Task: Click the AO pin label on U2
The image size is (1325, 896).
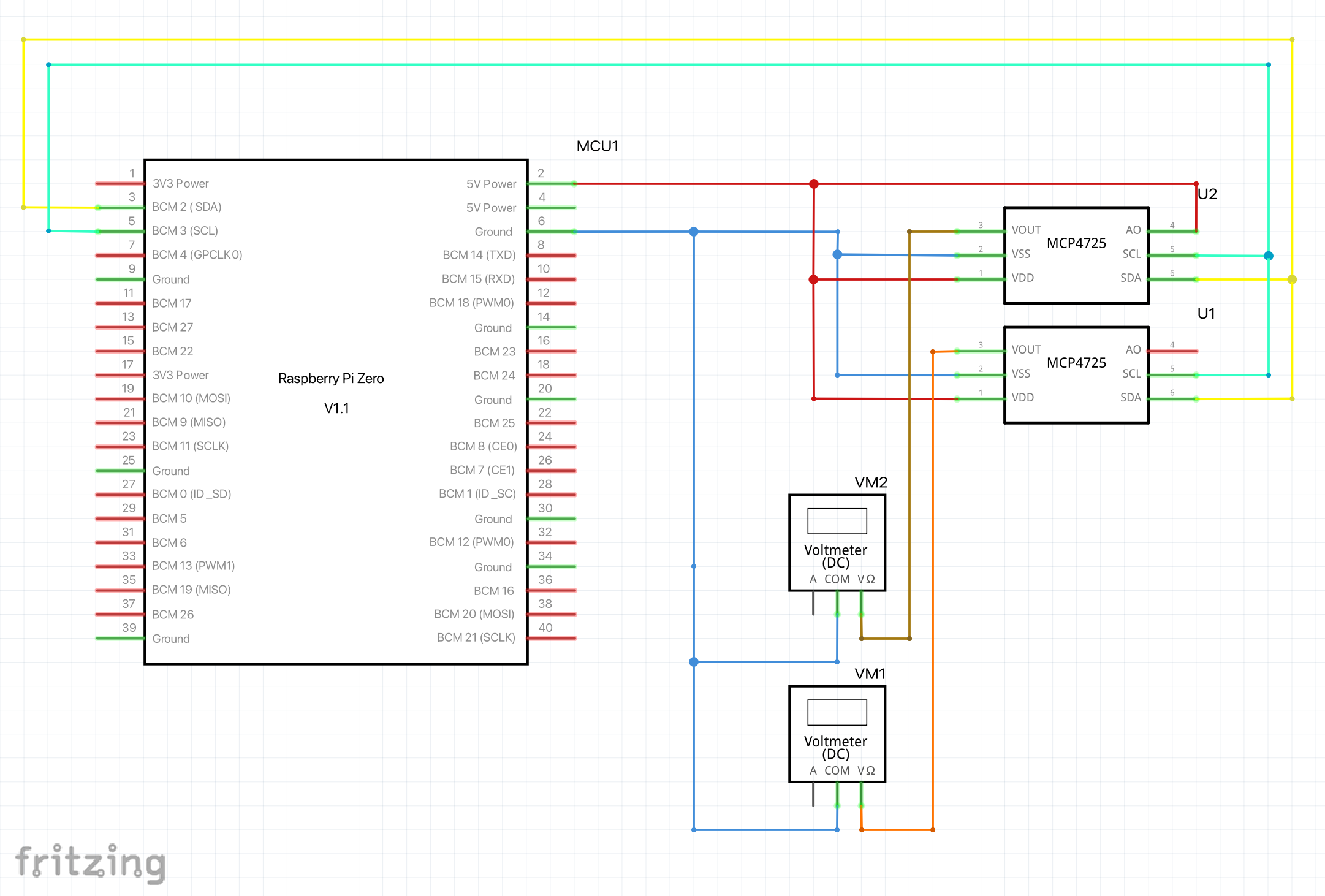Action: click(1133, 230)
